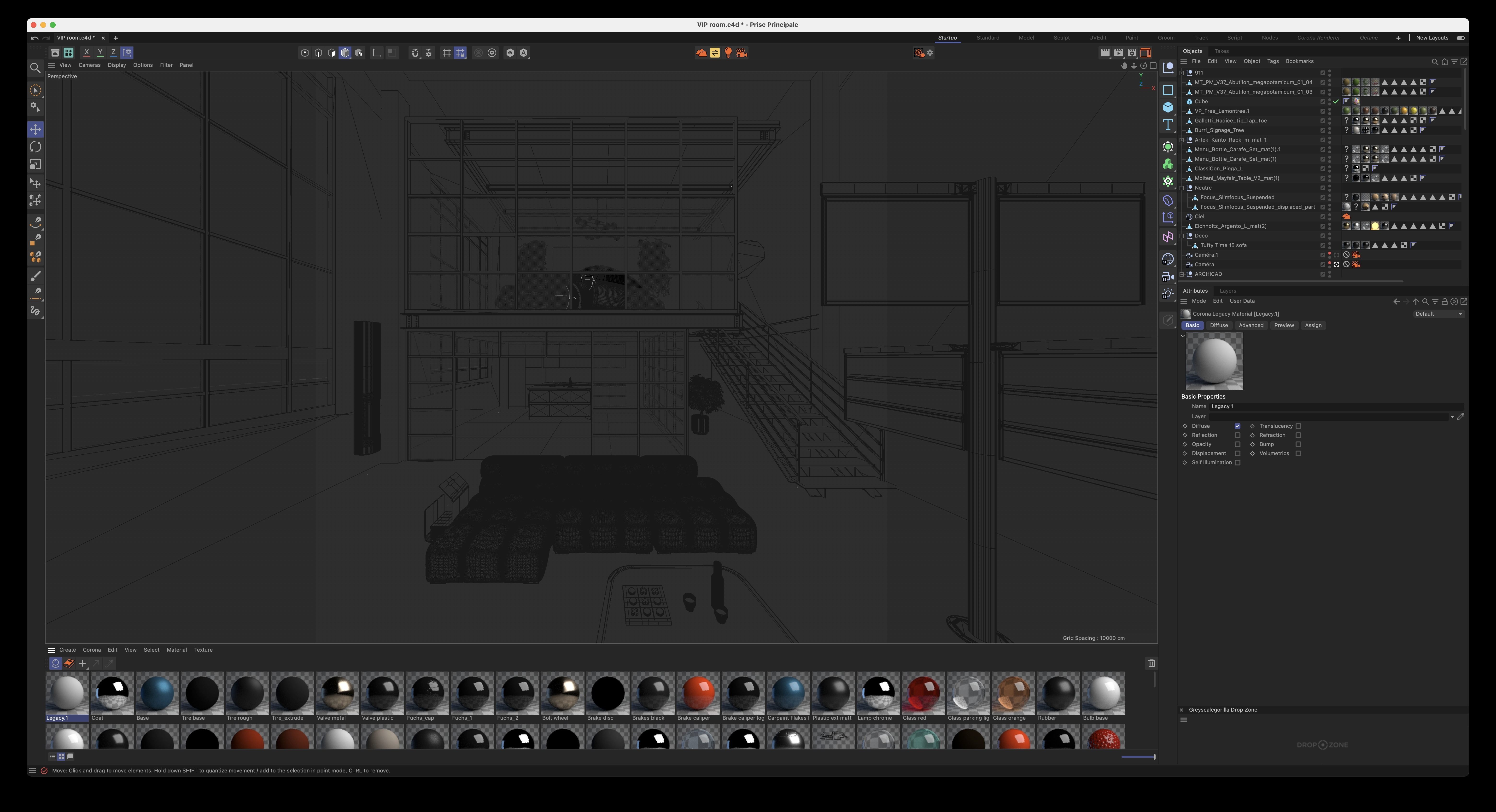Uncheck the Diffuse checkbox

[x=1237, y=426]
